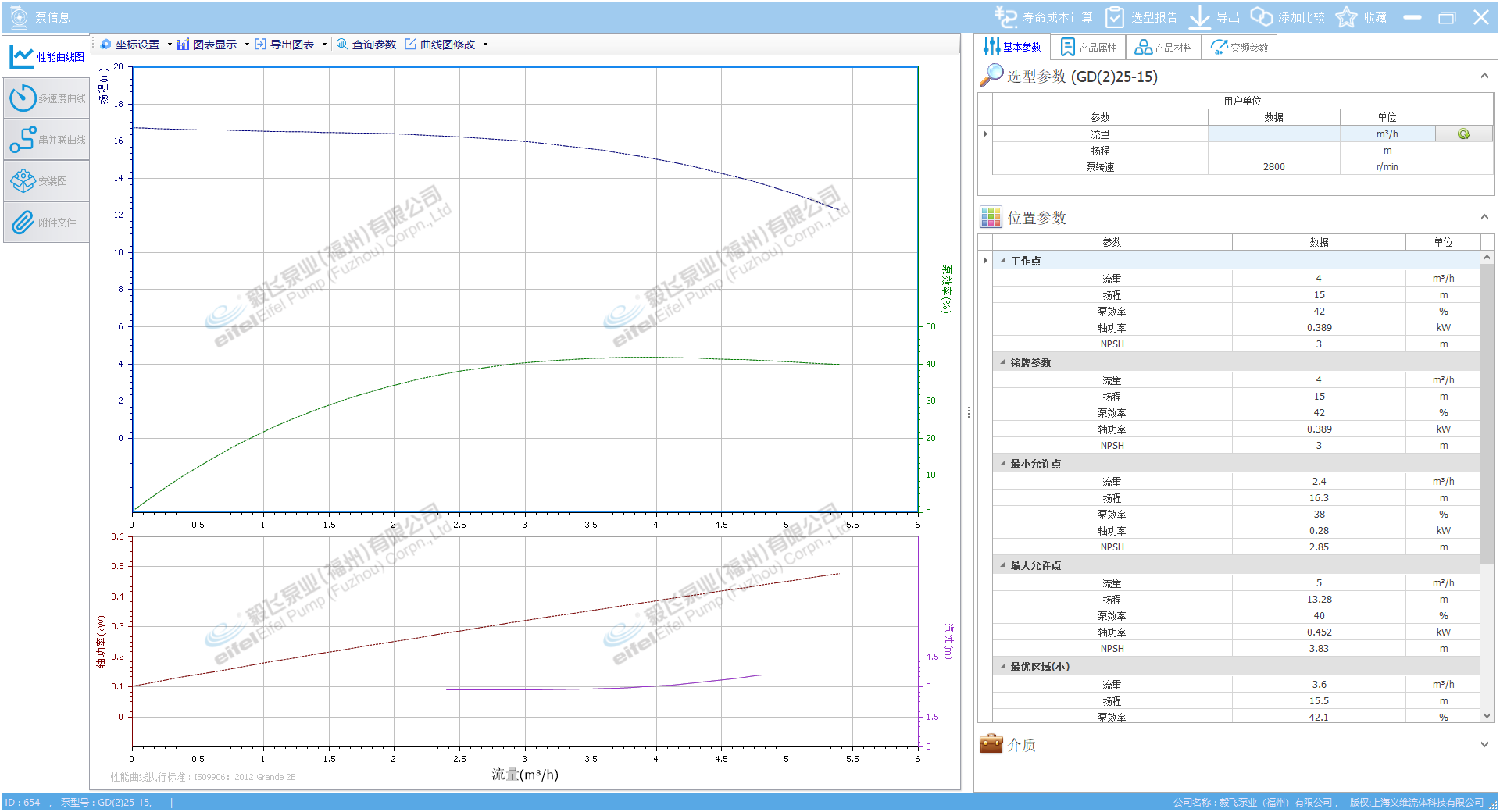This screenshot has width=1500, height=812.
Task: Select 轴功率 value 0.452 under 最大允许点
Action: 1319,632
